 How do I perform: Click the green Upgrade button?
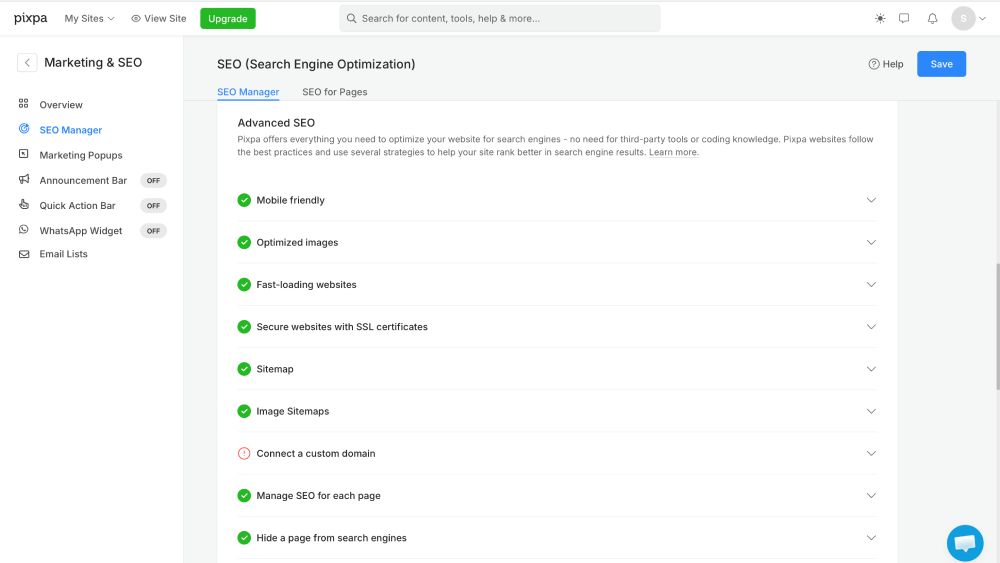point(227,18)
